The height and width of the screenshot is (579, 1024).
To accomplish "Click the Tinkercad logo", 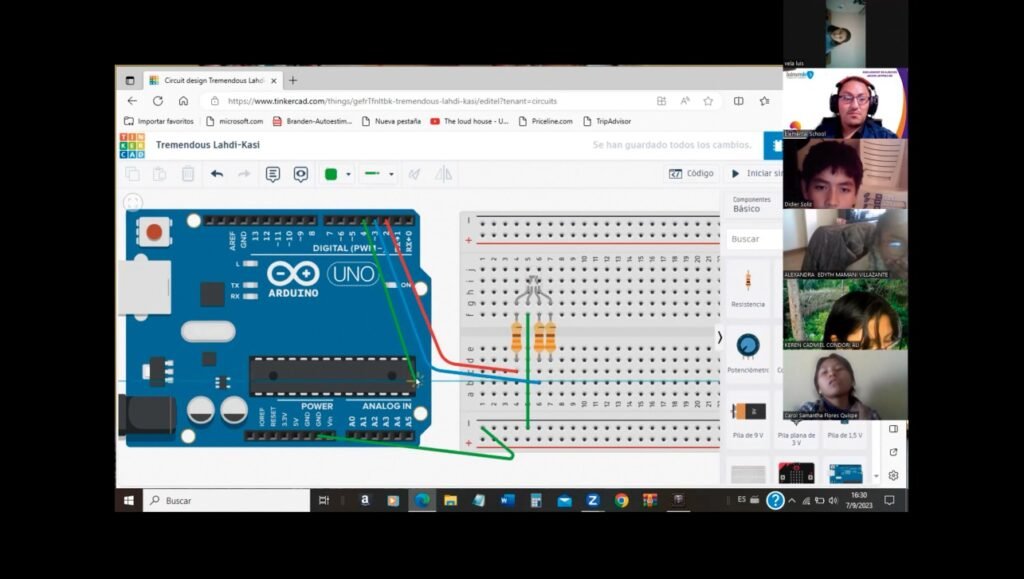I will click(x=132, y=146).
